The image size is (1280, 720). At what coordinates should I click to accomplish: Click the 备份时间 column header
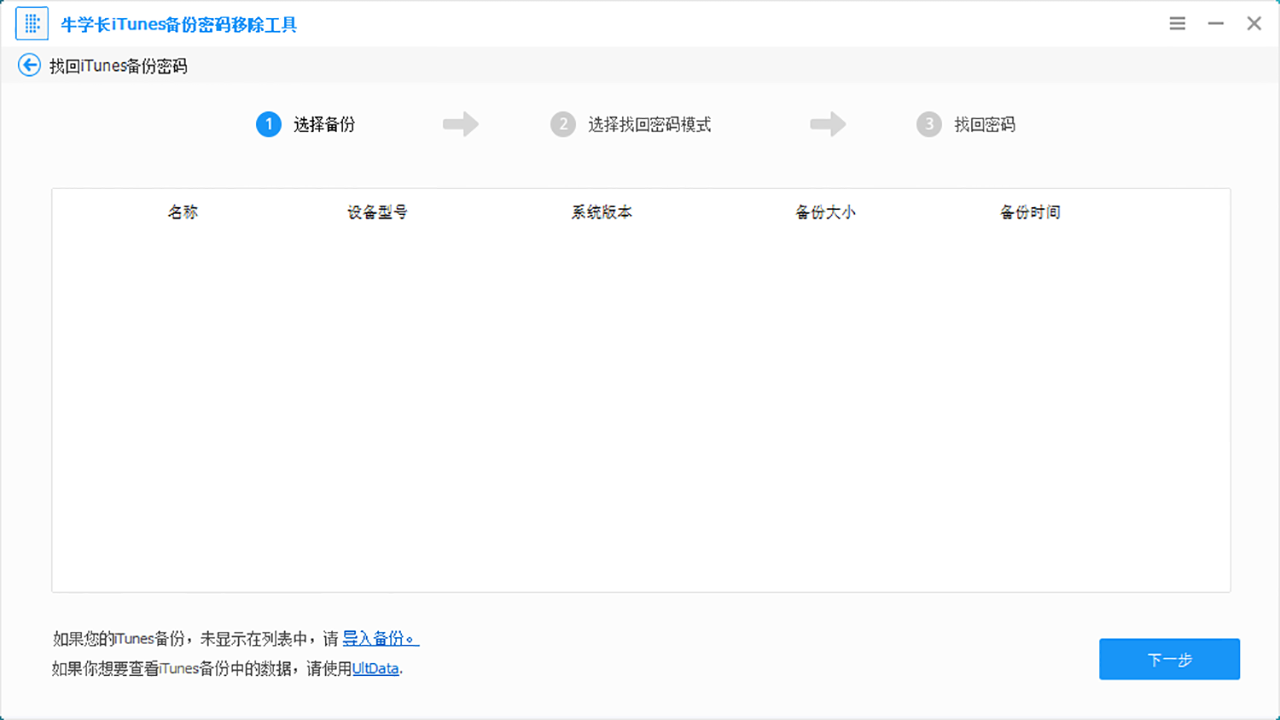coord(1030,212)
